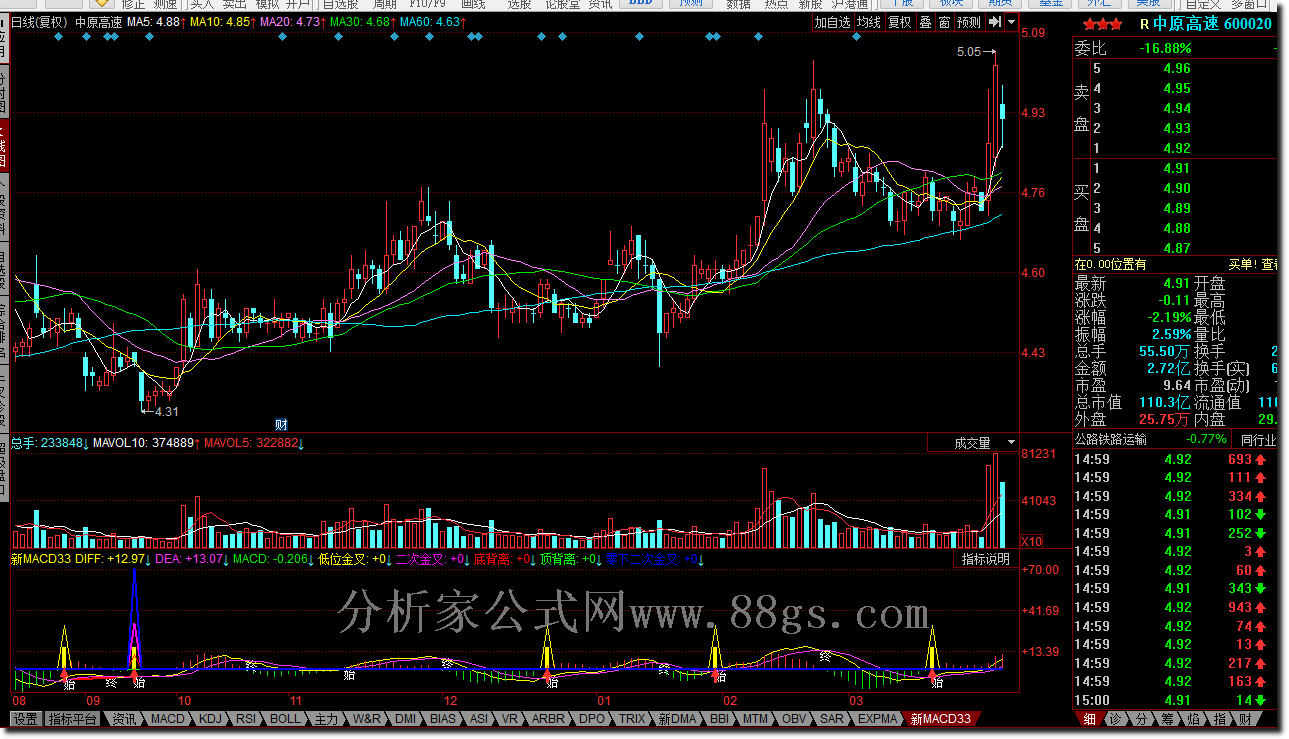Select the OBV indicator tab
1289x739 pixels.
794,719
